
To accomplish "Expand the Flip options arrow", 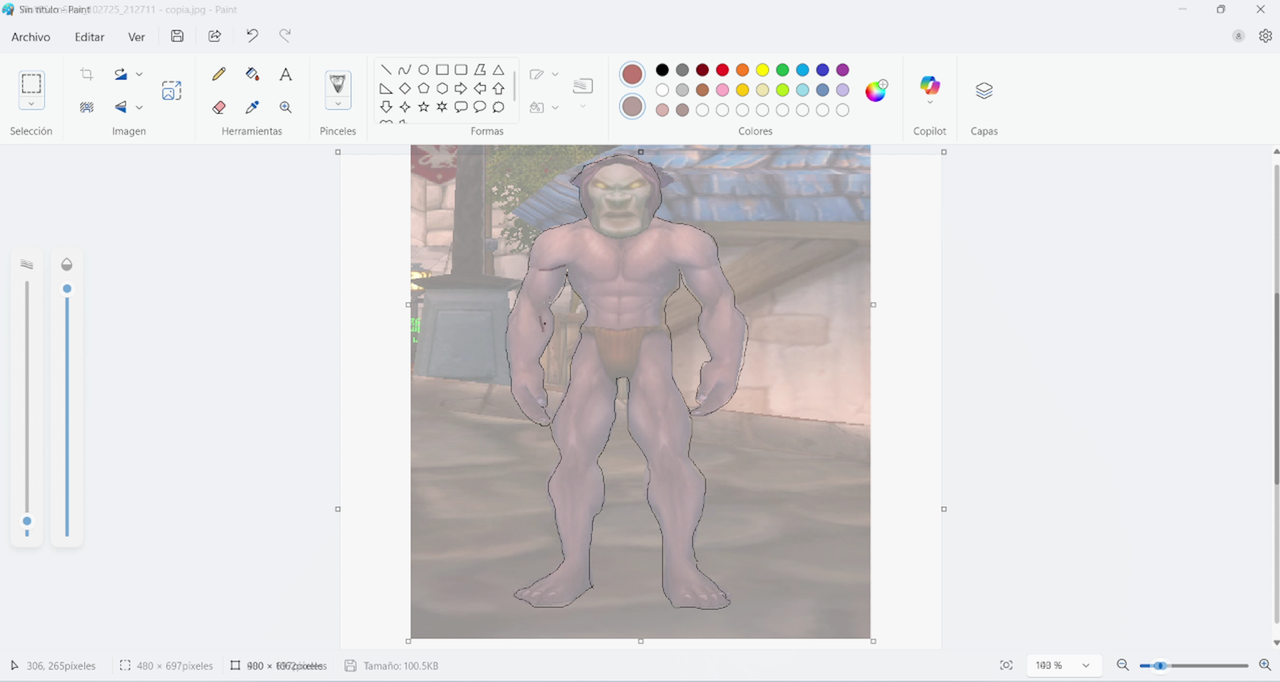I will click(x=139, y=107).
